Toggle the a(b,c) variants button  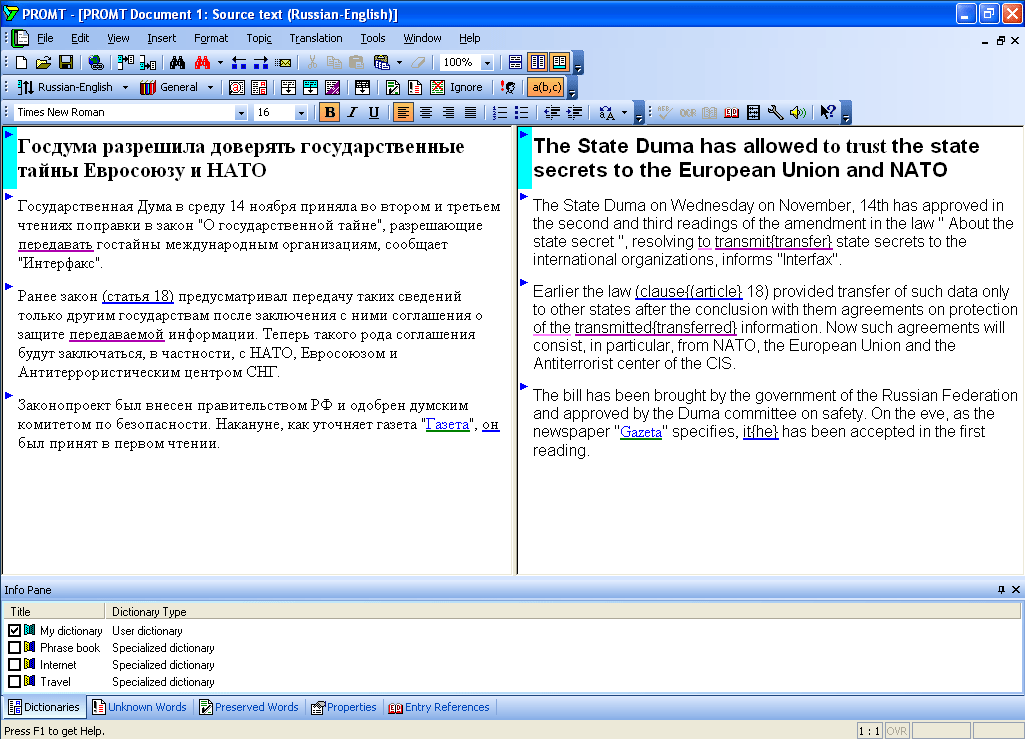point(546,88)
